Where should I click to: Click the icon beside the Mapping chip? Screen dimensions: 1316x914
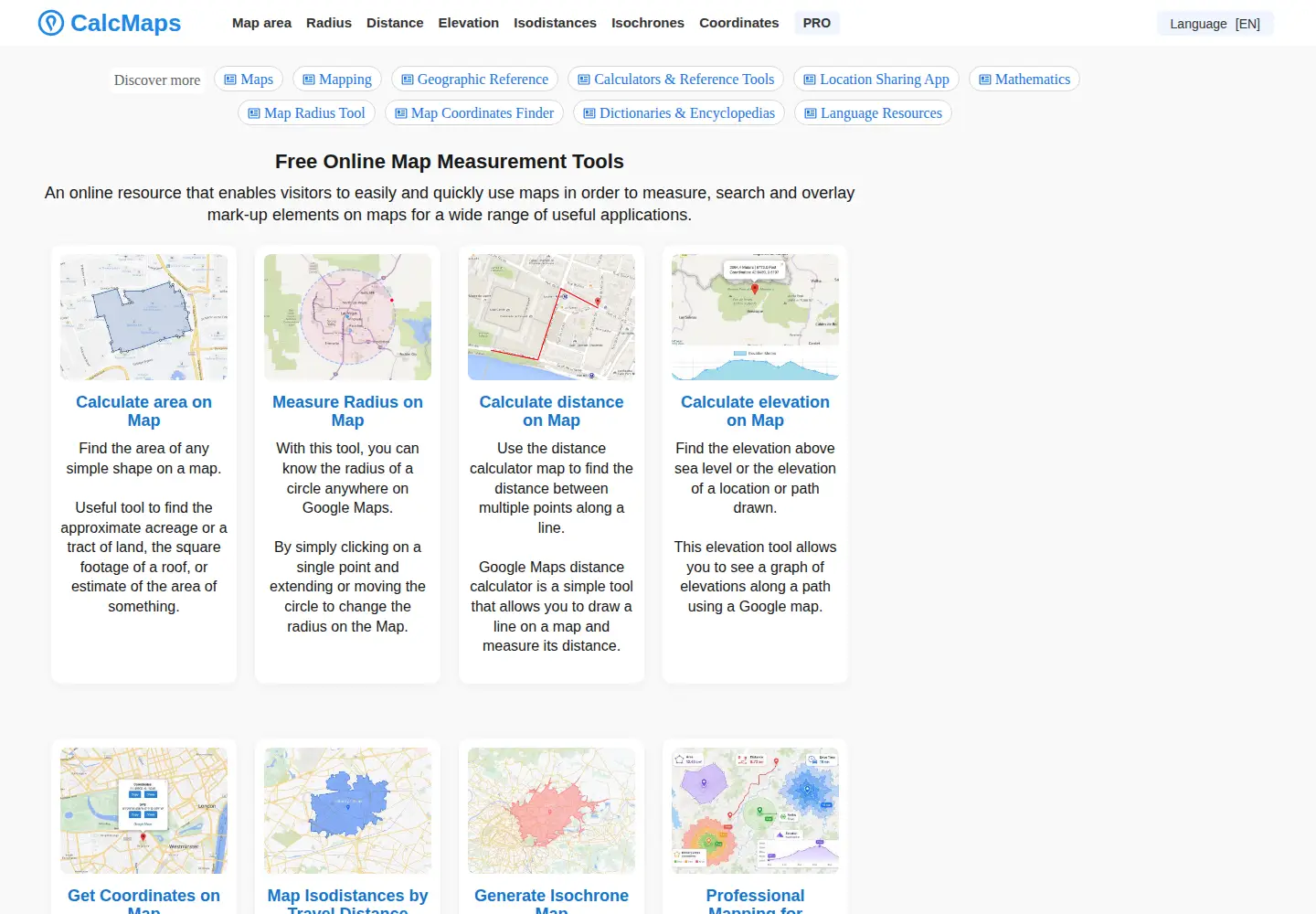click(309, 80)
